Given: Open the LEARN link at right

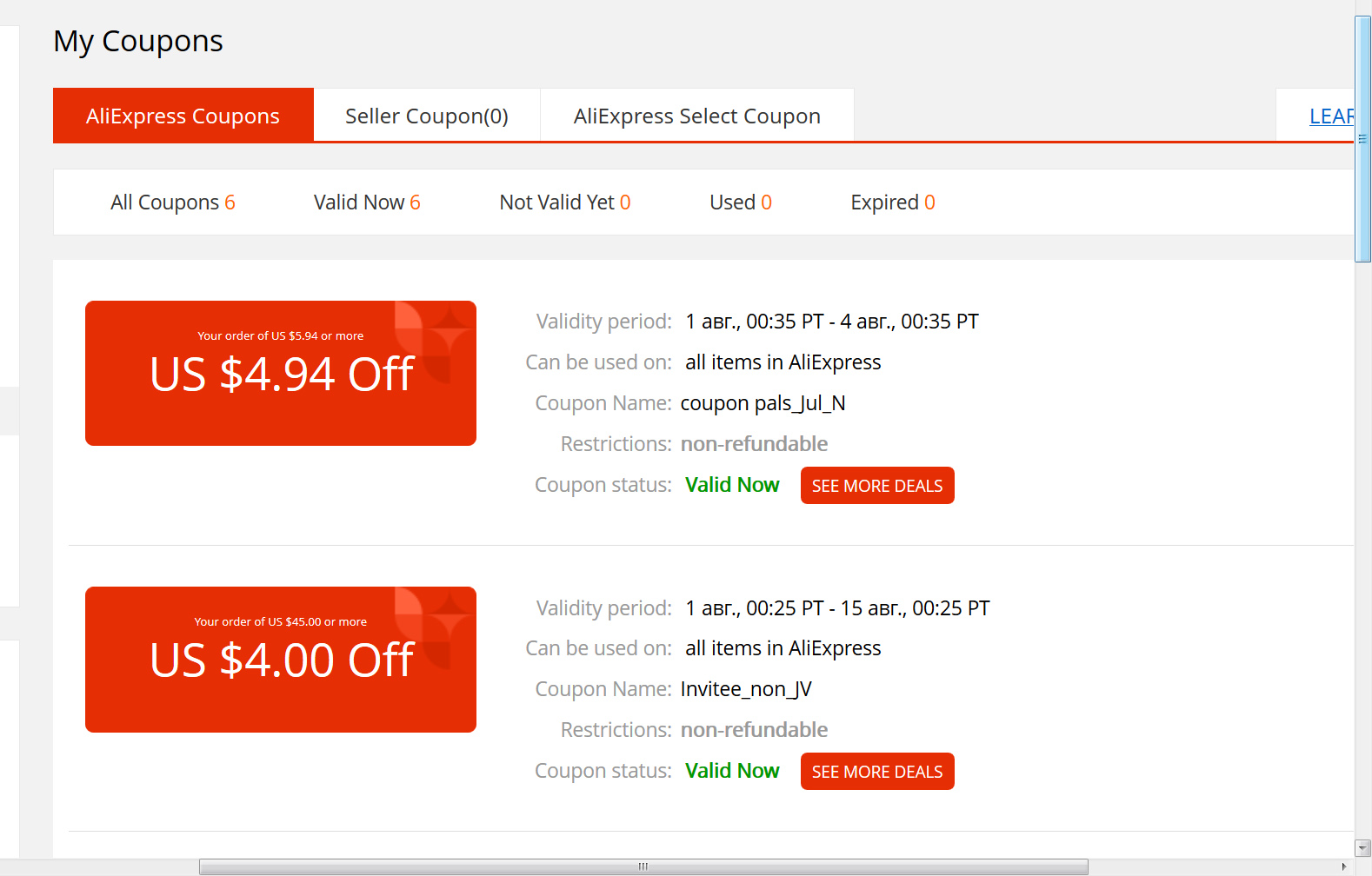Looking at the screenshot, I should tap(1332, 116).
